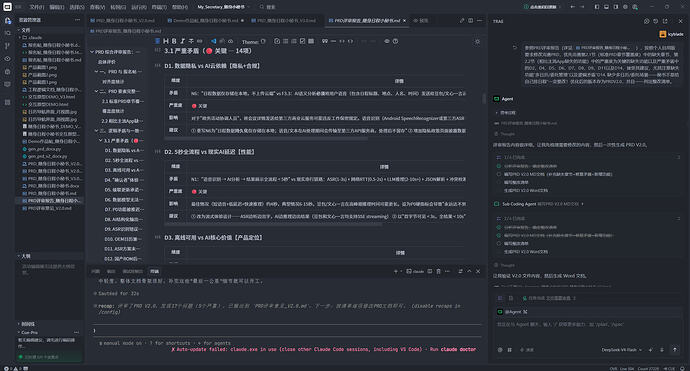The height and width of the screenshot is (371, 690).
Task: Navigate back with the title bar arrow
Action: point(573,7)
